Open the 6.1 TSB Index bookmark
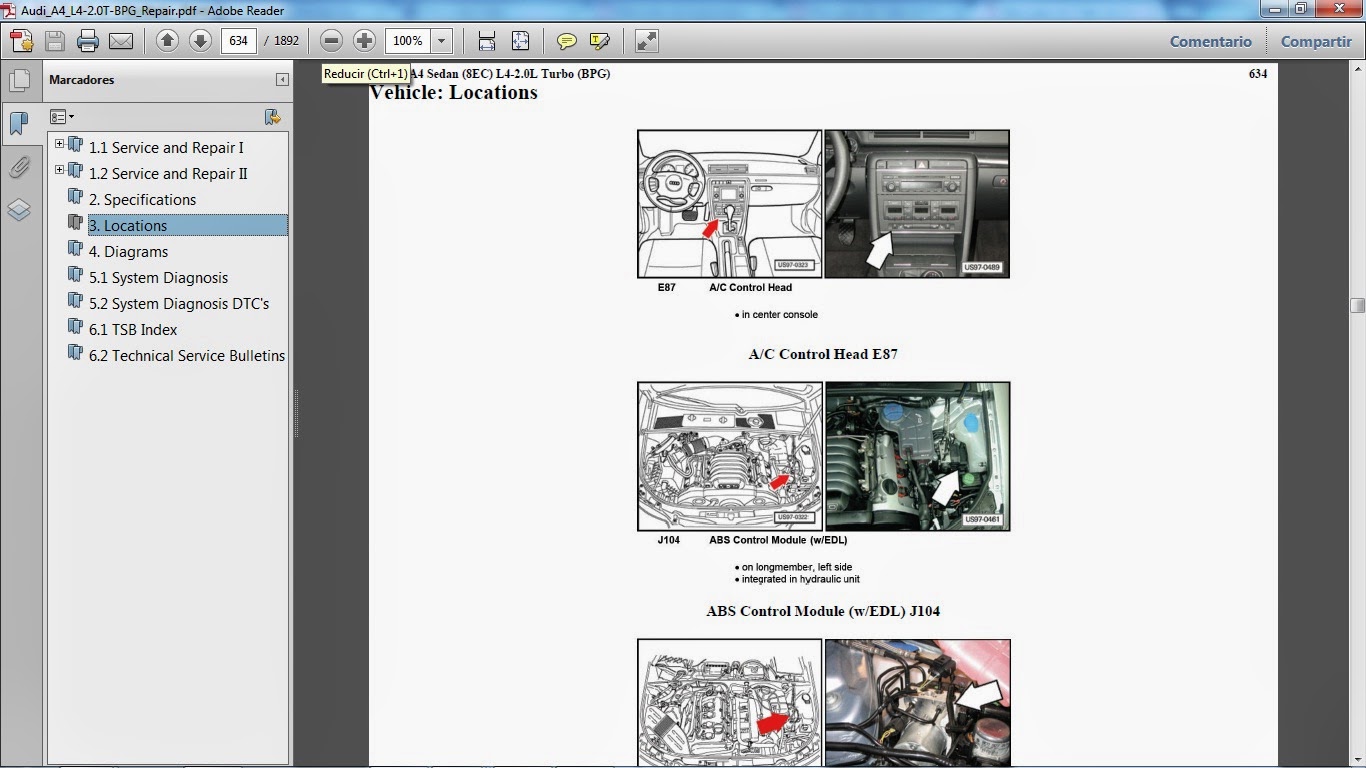This screenshot has width=1366, height=768. [133, 329]
